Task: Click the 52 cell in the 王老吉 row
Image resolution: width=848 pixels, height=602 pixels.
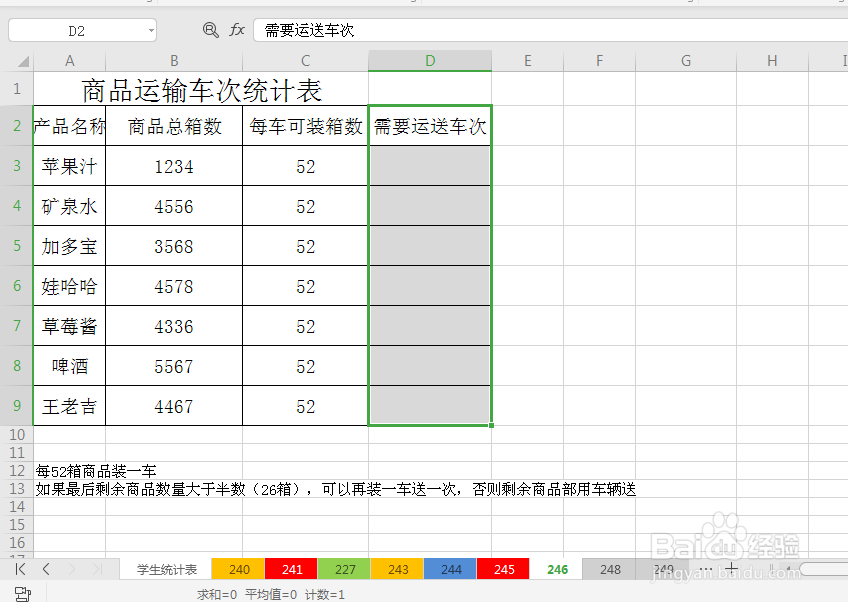Action: [306, 406]
